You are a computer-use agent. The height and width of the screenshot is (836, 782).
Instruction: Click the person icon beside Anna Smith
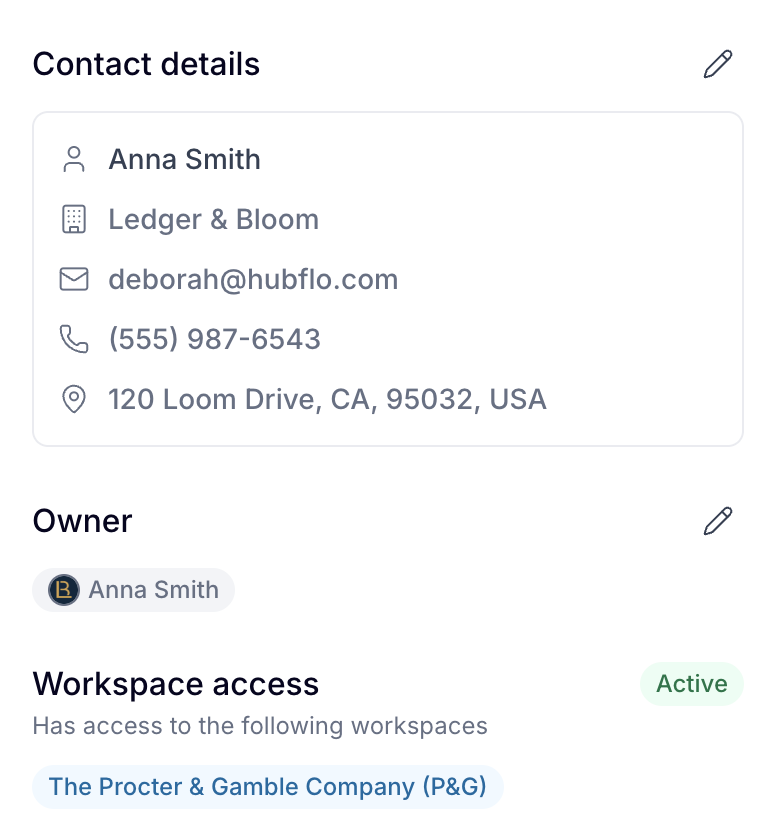74,159
